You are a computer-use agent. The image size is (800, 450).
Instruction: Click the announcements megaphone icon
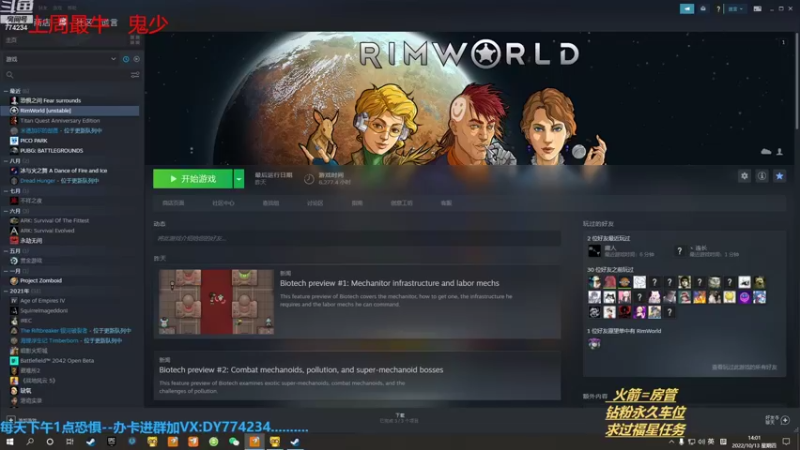coord(687,9)
